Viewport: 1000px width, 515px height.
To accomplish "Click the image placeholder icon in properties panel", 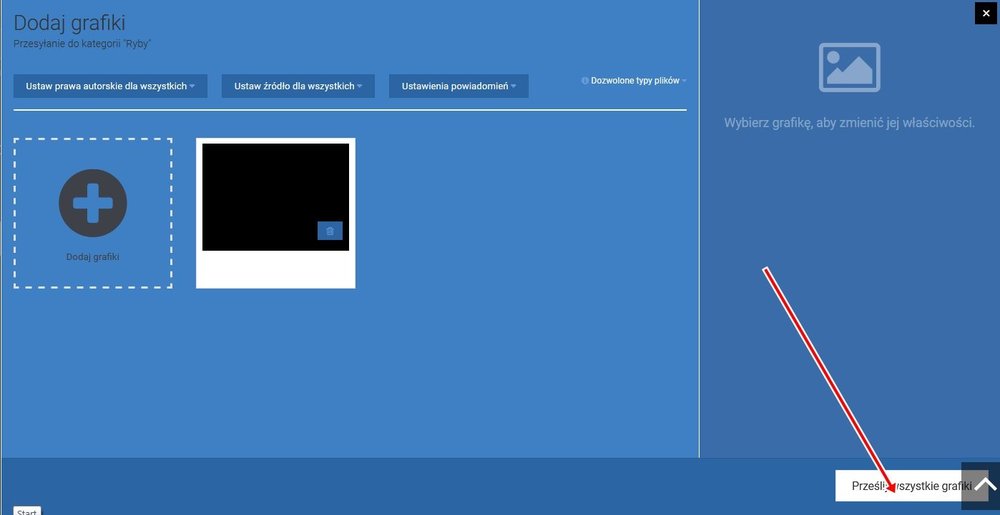I will 849,67.
